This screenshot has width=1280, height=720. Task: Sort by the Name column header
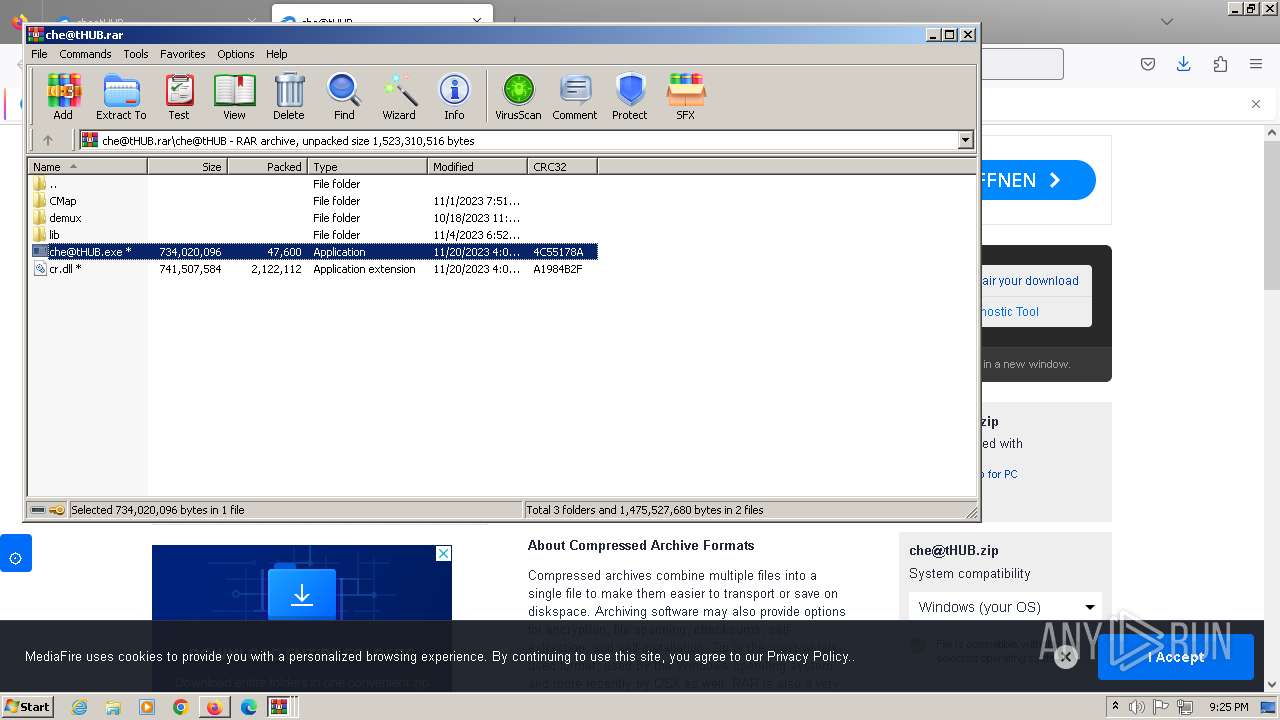[88, 167]
